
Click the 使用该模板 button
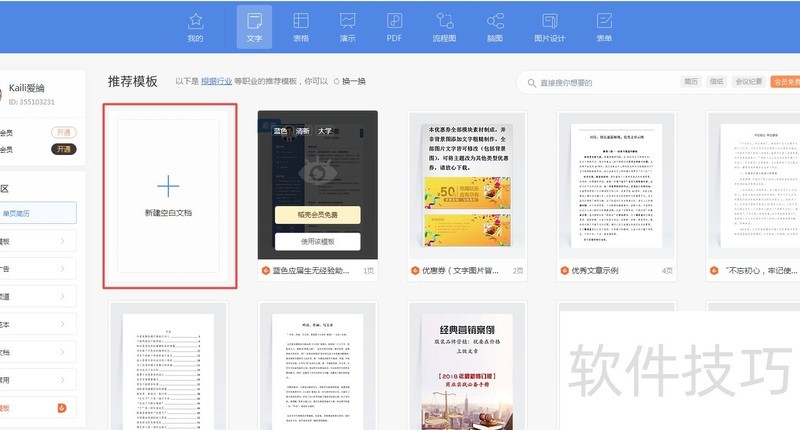(317, 241)
